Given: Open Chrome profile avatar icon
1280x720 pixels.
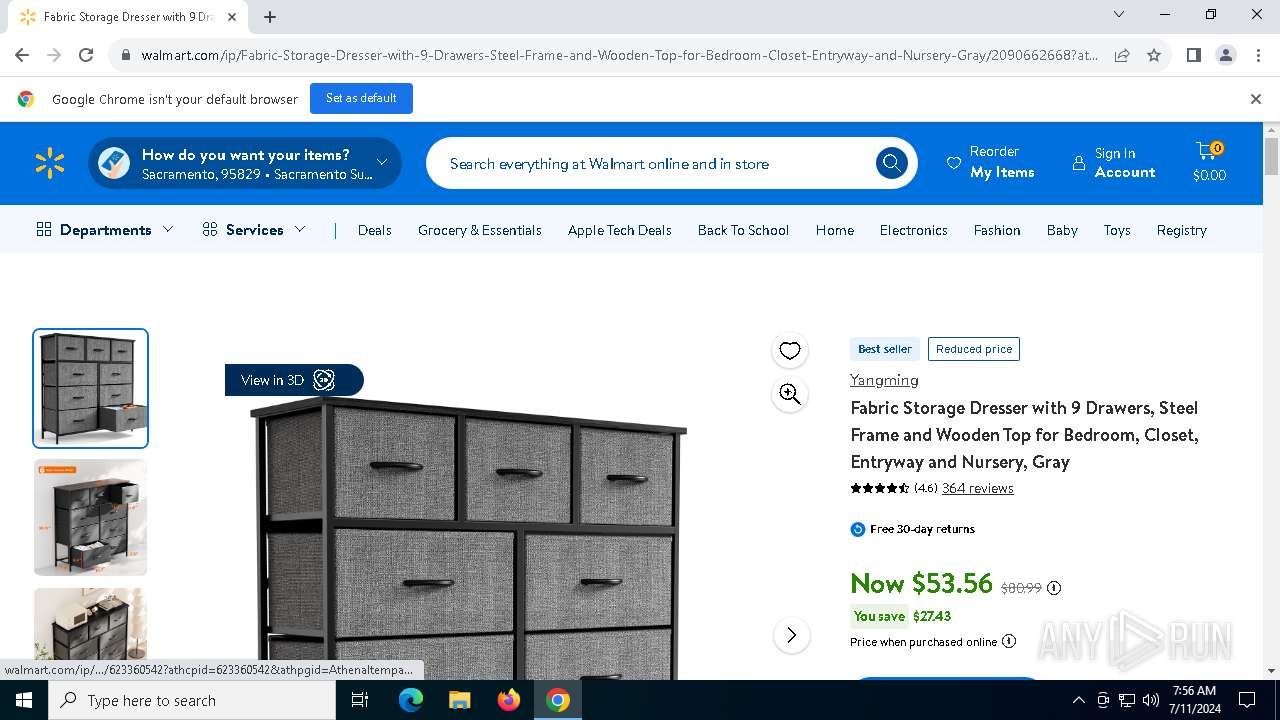Looking at the screenshot, I should 1226,55.
